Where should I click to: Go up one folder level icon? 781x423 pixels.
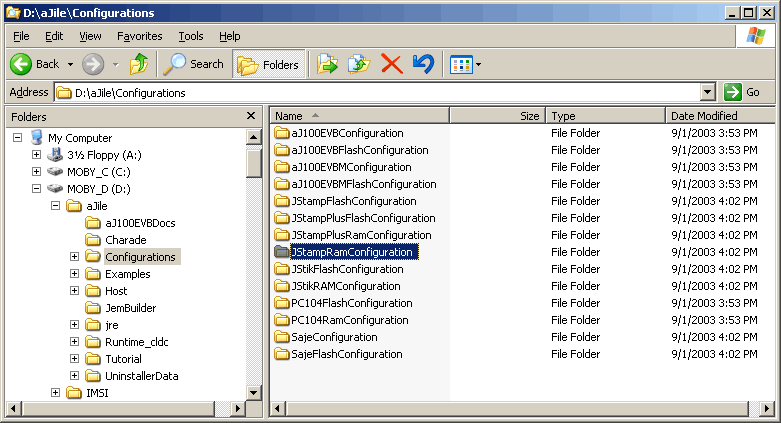click(x=139, y=64)
